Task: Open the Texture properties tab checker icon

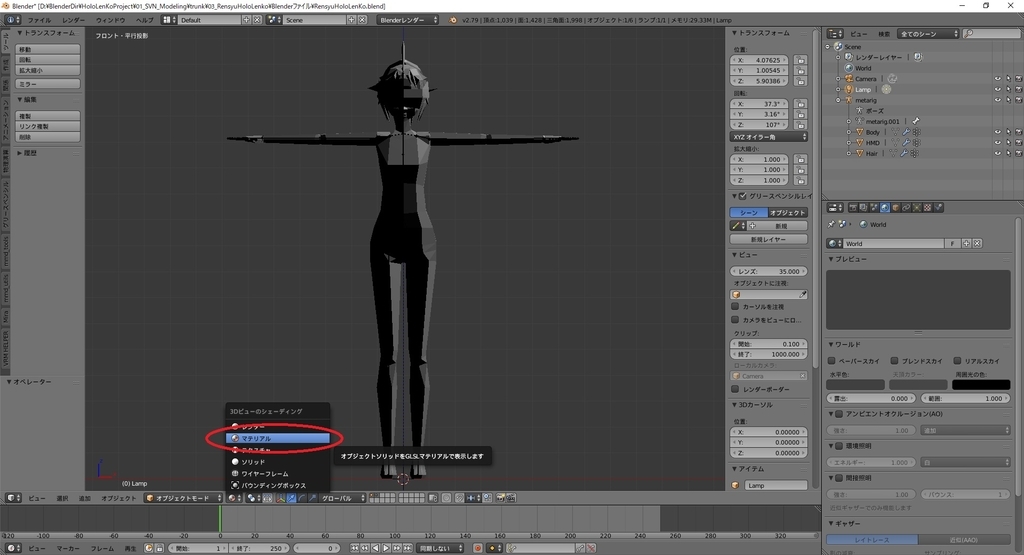Action: [x=927, y=208]
